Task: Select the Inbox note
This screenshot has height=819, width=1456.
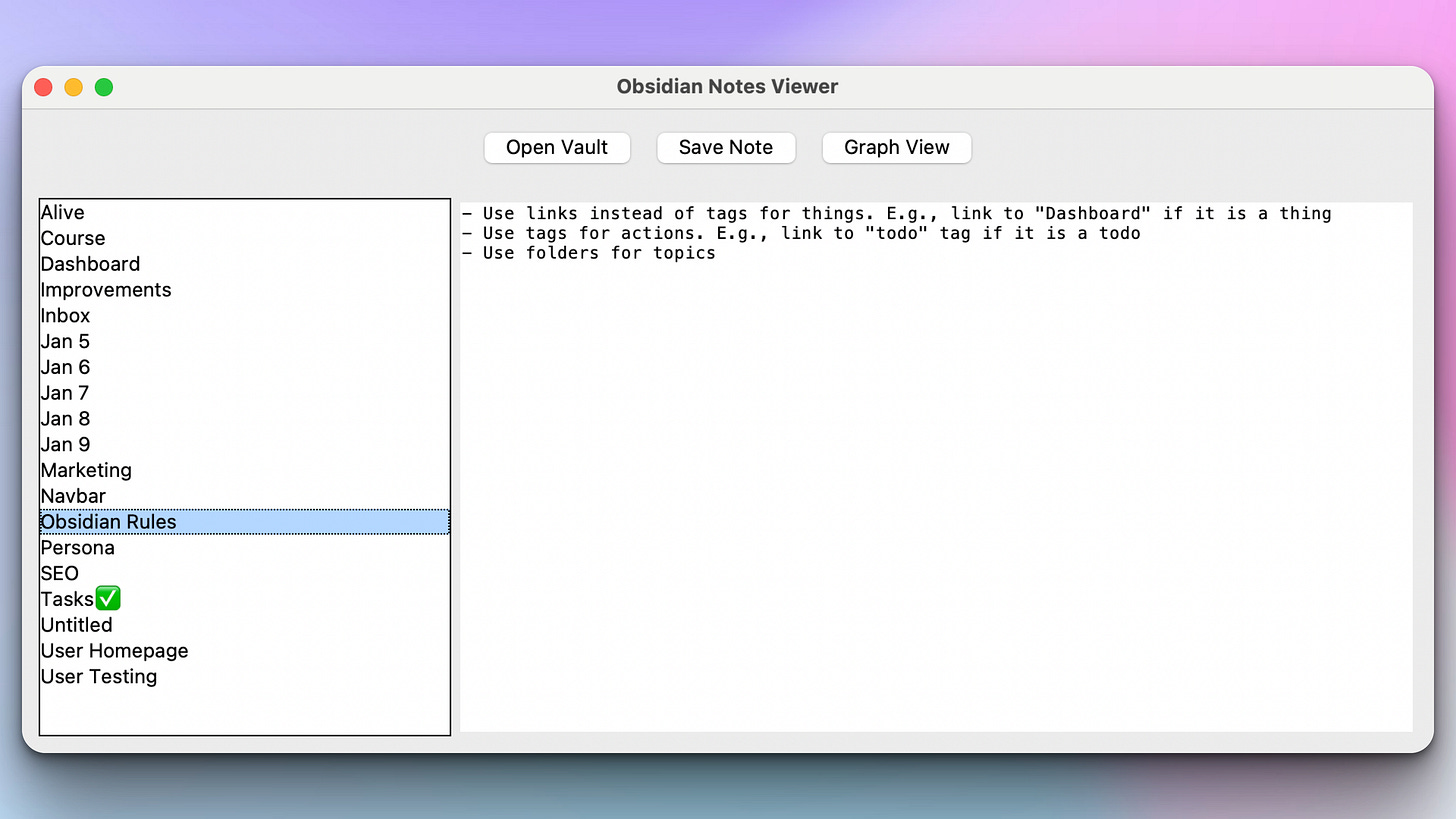Action: click(x=245, y=316)
